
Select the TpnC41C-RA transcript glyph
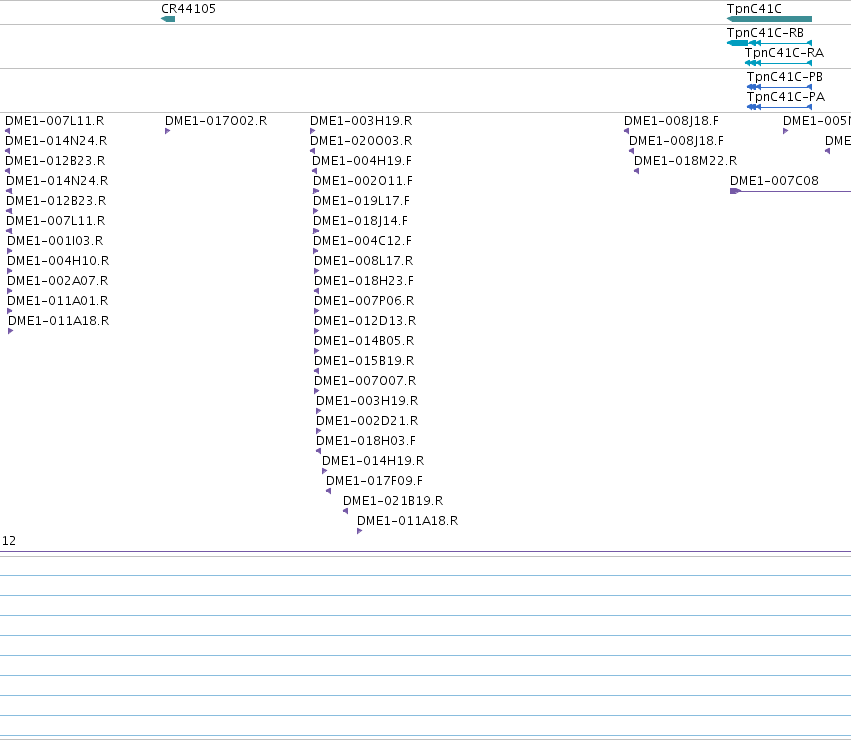778,63
